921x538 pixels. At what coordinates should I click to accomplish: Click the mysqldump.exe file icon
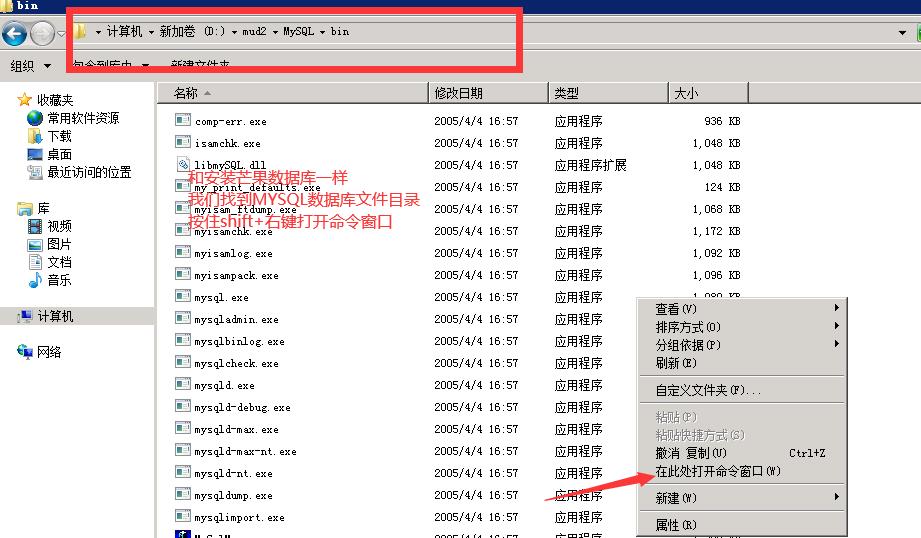click(x=182, y=494)
